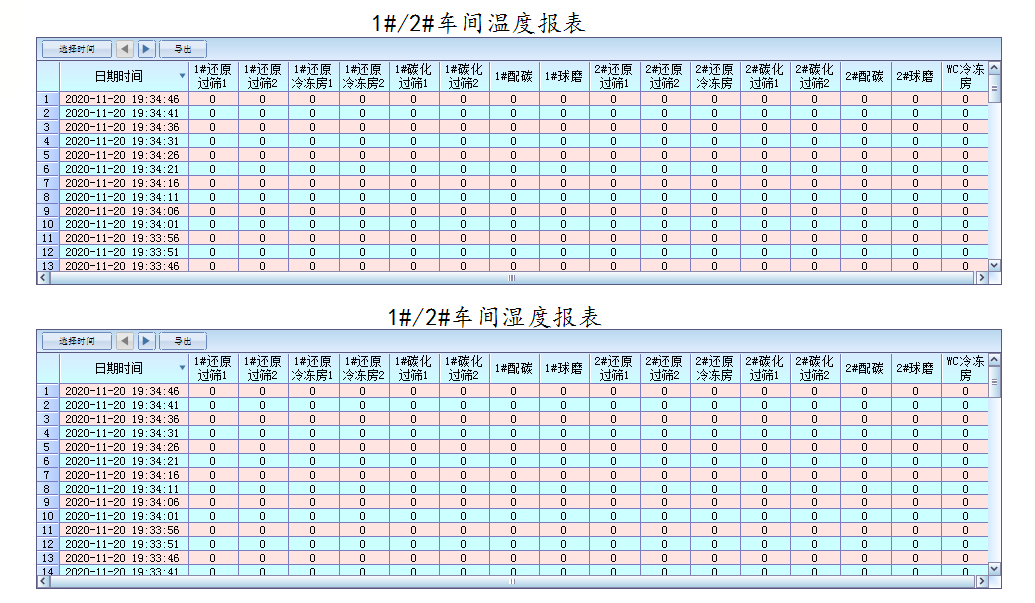Click previous page arrow in humidity report toolbar
1035x603 pixels.
[125, 341]
